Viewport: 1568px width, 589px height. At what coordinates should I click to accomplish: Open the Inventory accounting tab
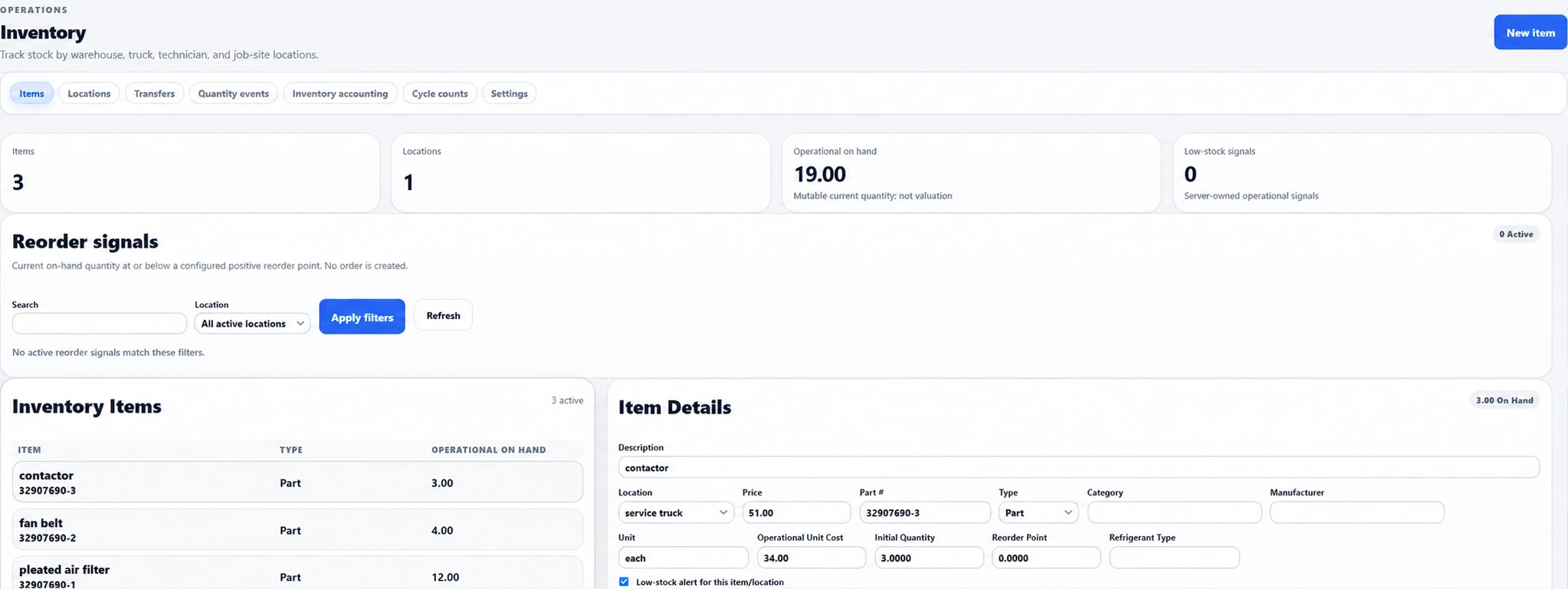pos(340,93)
